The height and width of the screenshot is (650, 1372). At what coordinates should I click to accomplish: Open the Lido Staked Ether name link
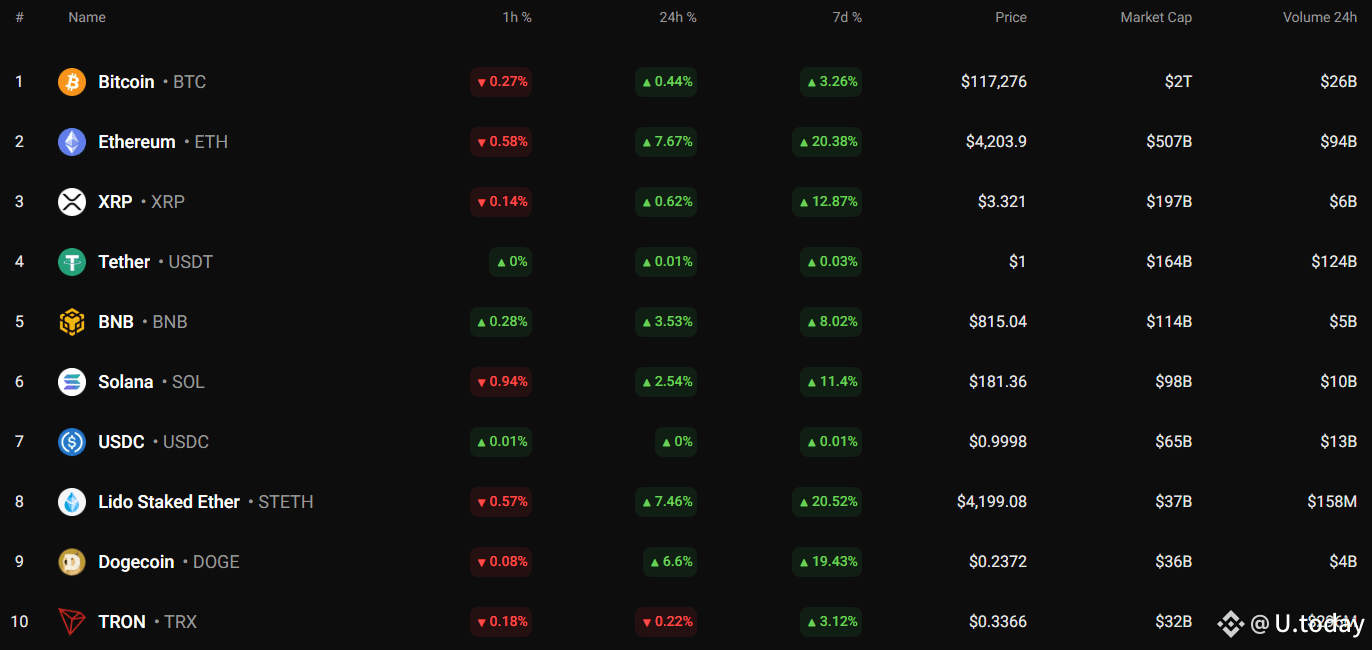[x=169, y=502]
